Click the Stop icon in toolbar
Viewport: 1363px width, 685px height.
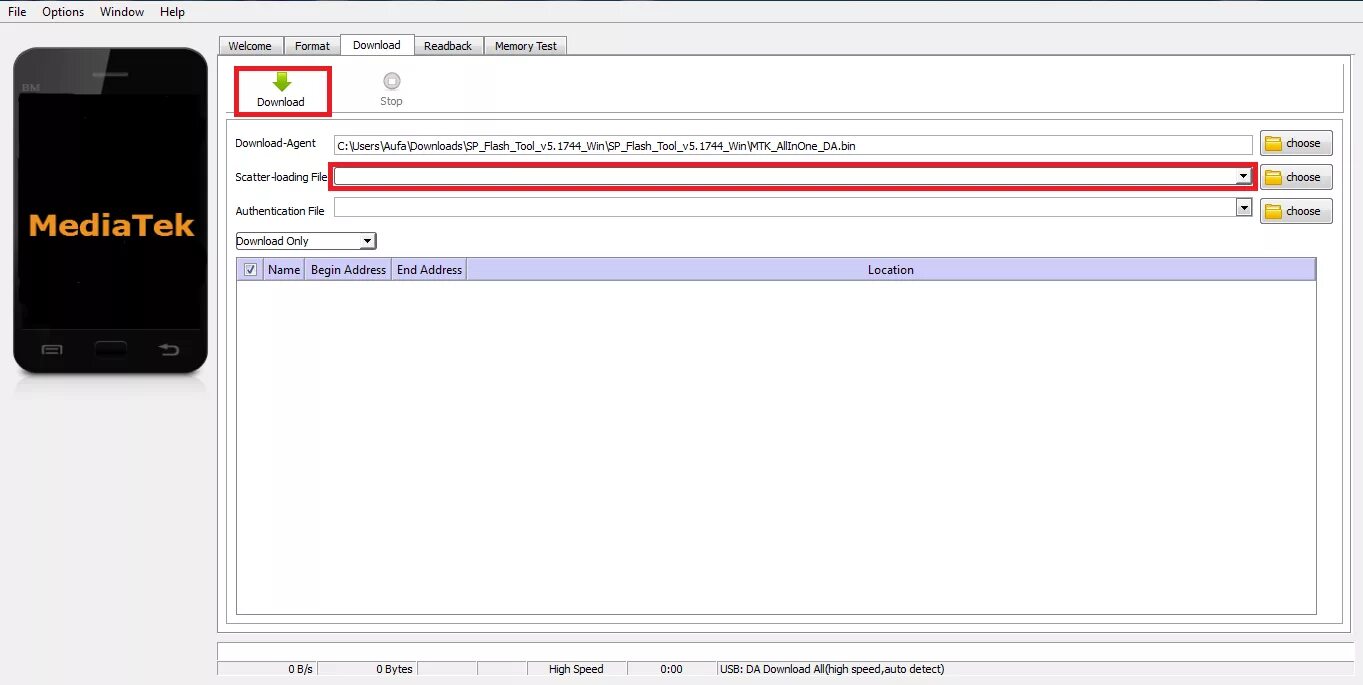tap(391, 82)
